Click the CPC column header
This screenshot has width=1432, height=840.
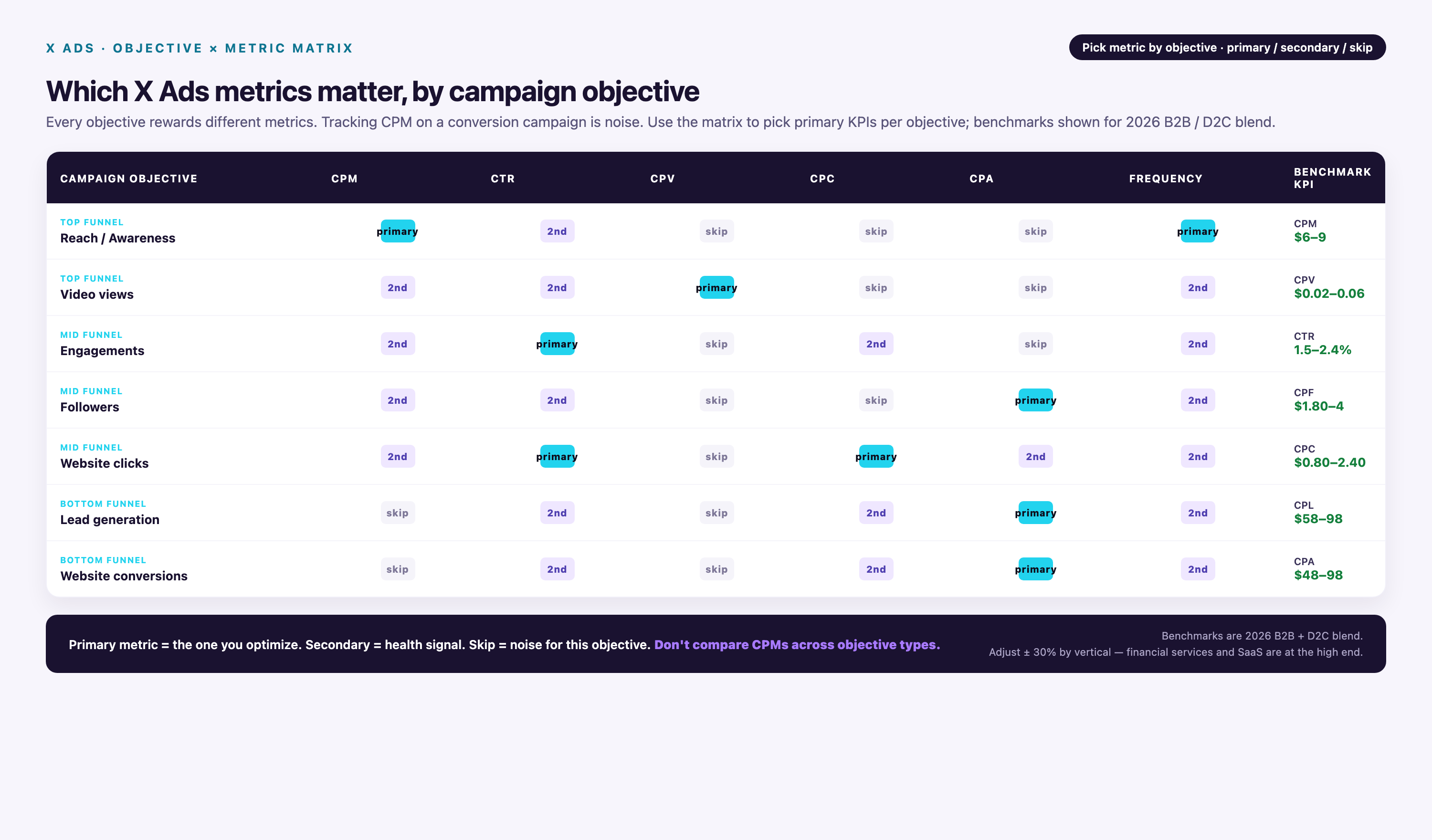(x=822, y=178)
